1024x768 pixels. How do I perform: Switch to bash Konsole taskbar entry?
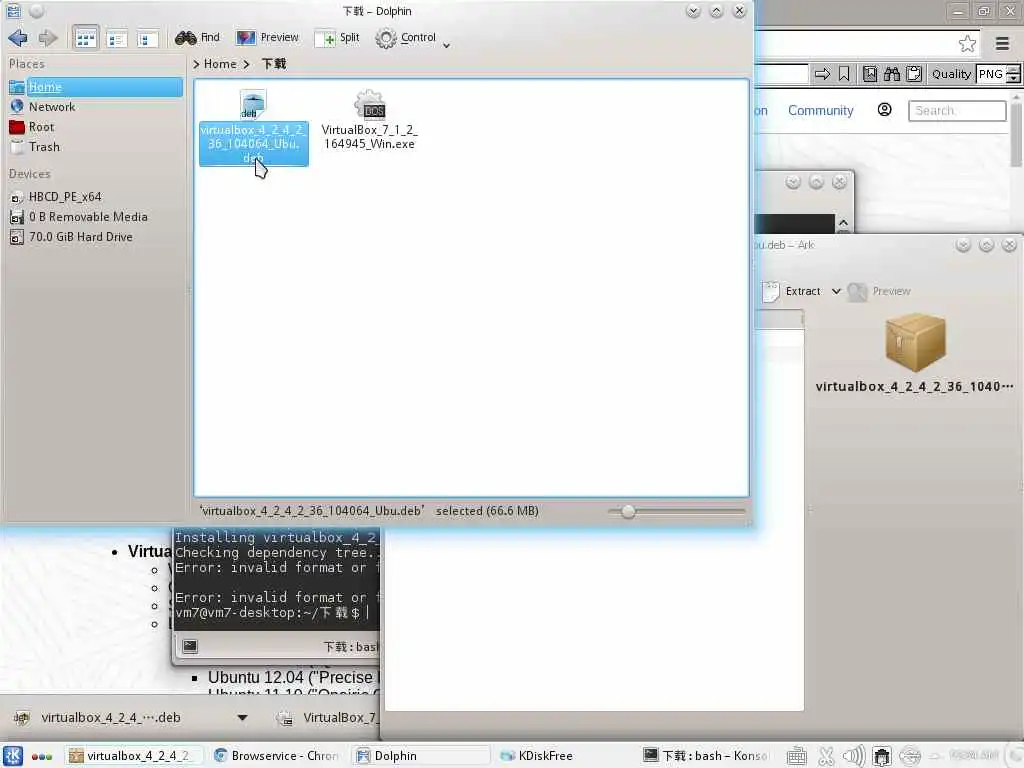(x=705, y=756)
